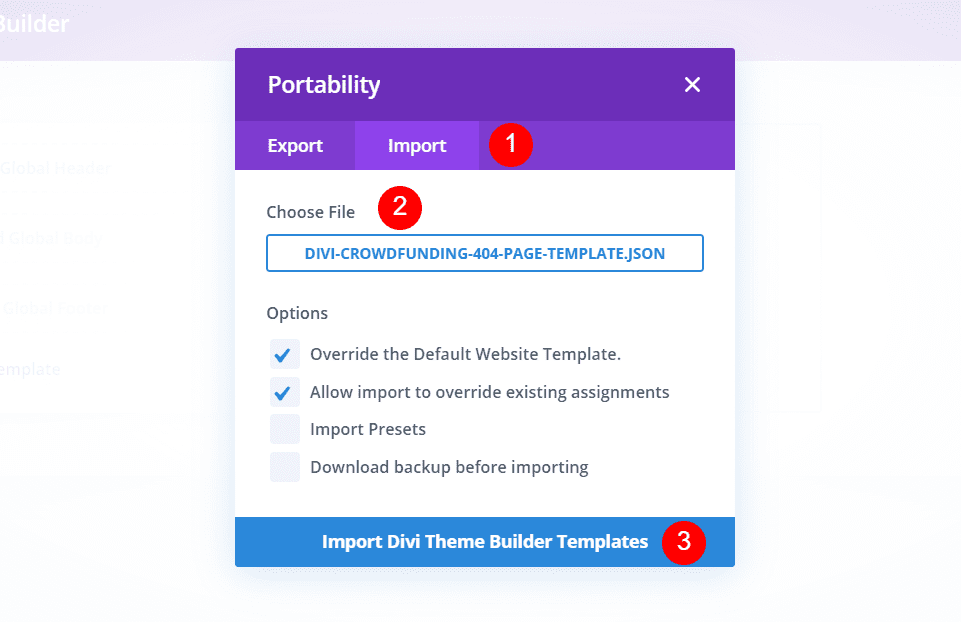Click the red step marker numbered 2

(399, 208)
